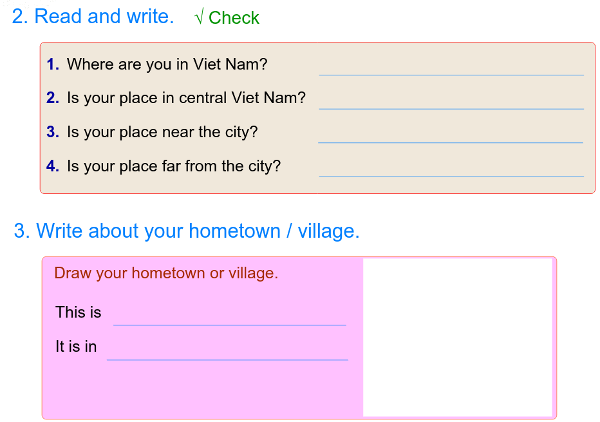The width and height of the screenshot is (600, 422).
Task: Click the green Check button
Action: [233, 18]
